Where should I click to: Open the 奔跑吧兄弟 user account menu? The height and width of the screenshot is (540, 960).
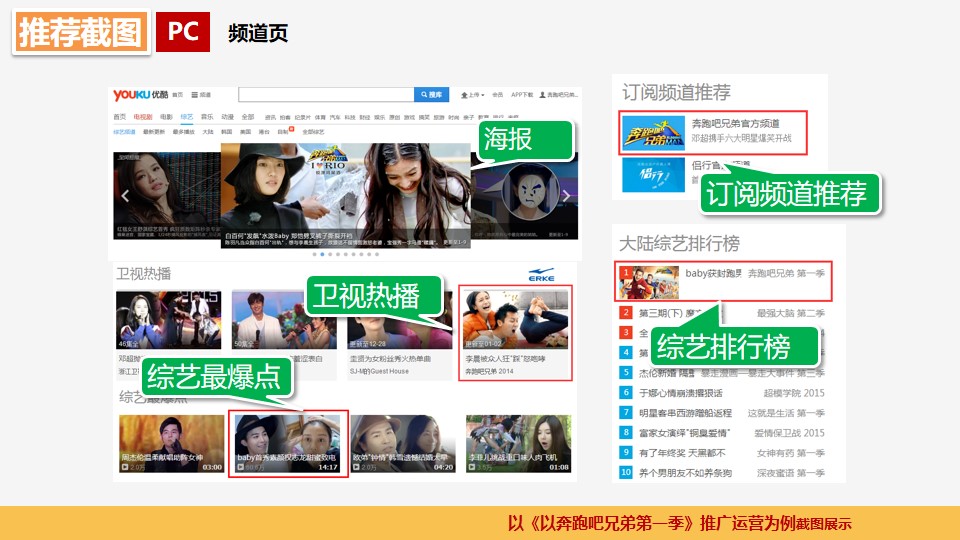tap(558, 95)
